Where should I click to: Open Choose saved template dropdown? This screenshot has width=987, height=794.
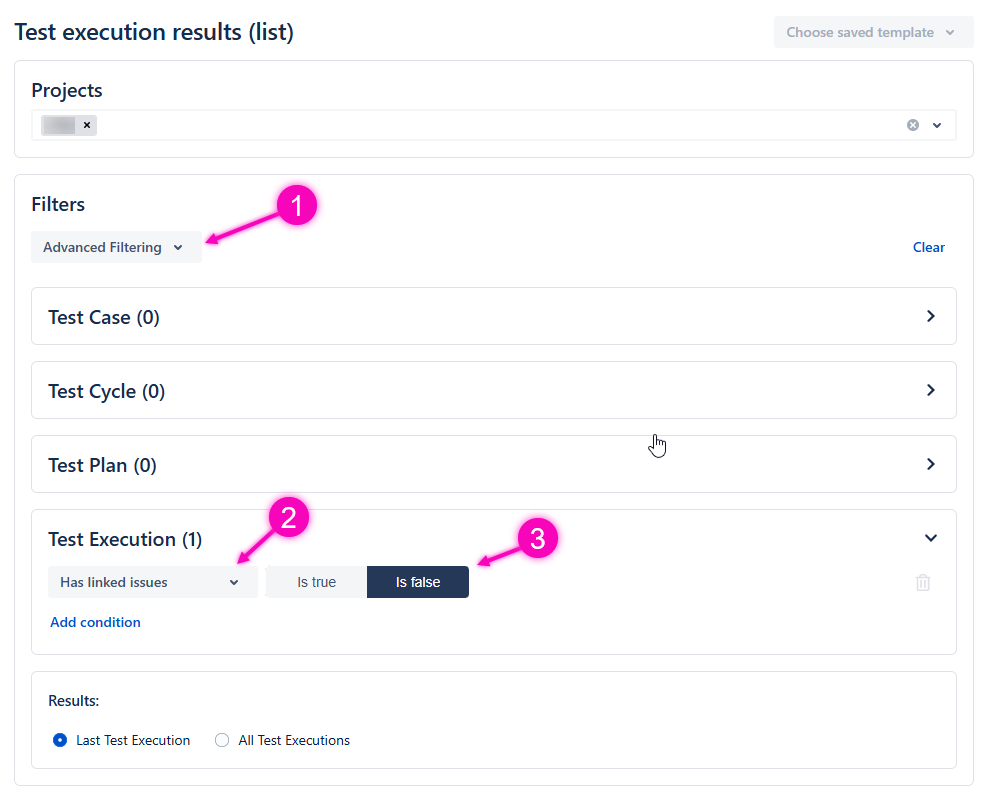click(872, 32)
